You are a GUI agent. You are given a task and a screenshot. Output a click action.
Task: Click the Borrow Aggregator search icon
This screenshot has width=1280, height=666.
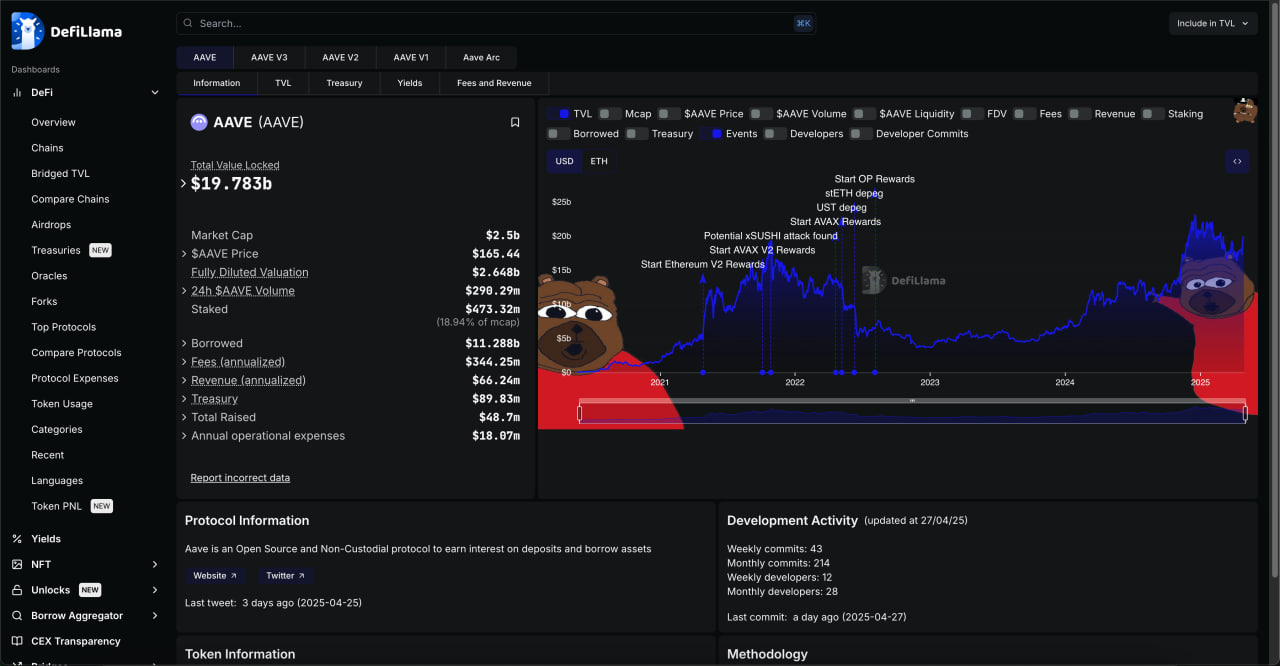click(17, 616)
